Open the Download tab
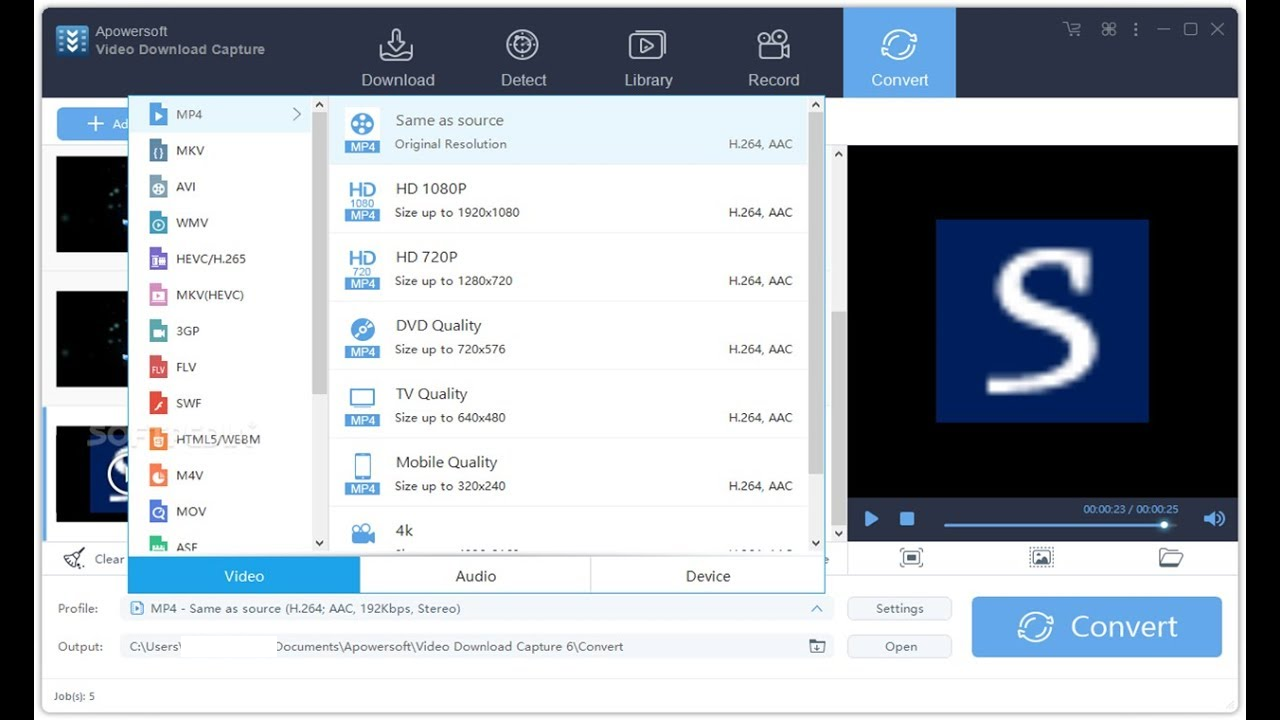Image resolution: width=1280 pixels, height=720 pixels. pos(397,59)
